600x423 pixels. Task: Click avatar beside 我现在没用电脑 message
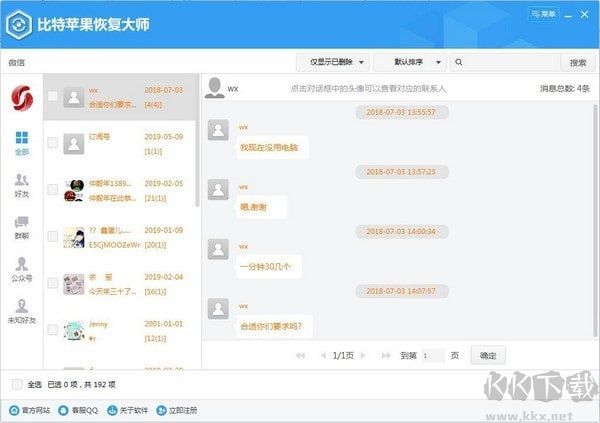click(218, 130)
